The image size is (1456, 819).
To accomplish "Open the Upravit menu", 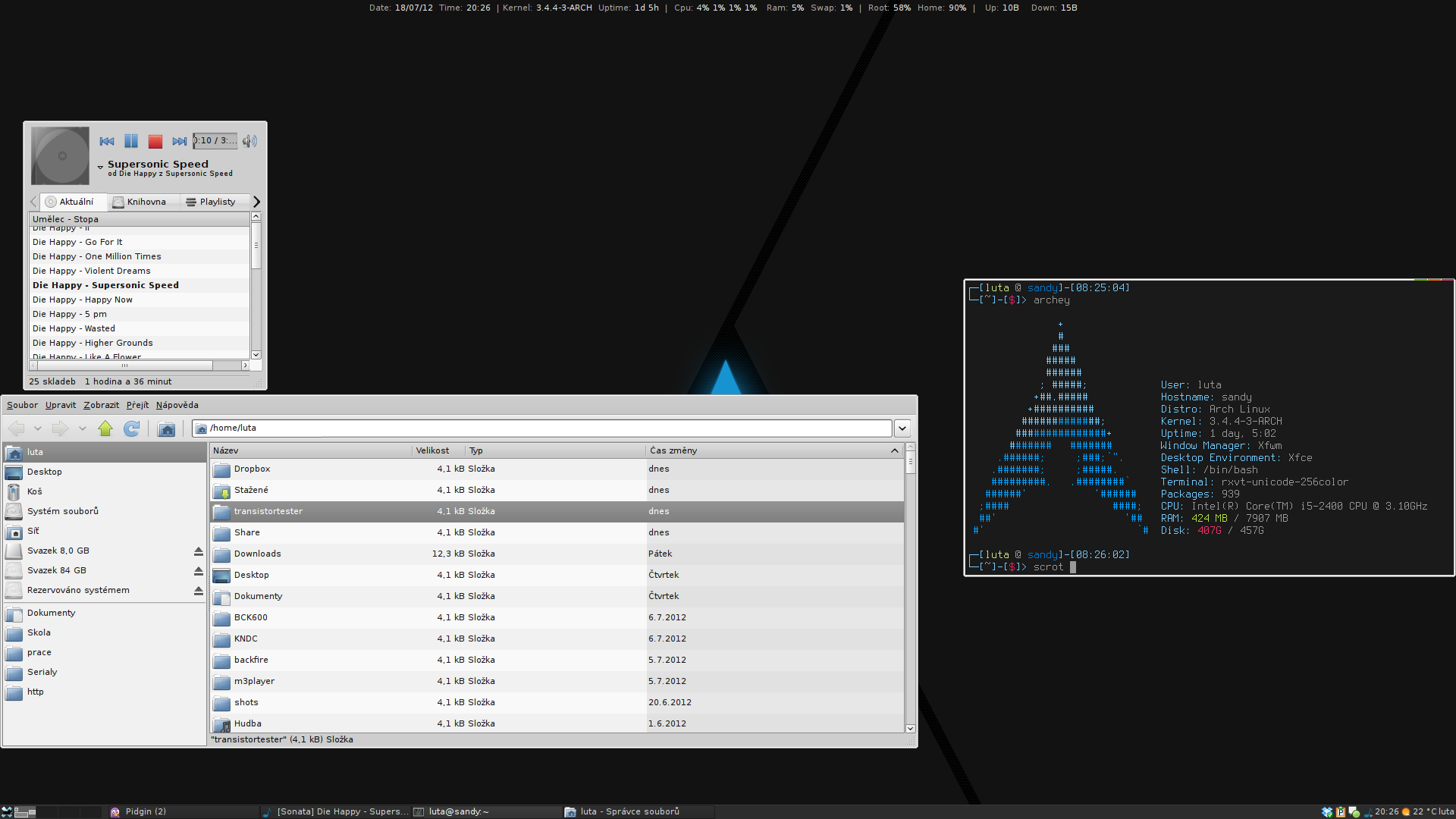I will tap(61, 405).
